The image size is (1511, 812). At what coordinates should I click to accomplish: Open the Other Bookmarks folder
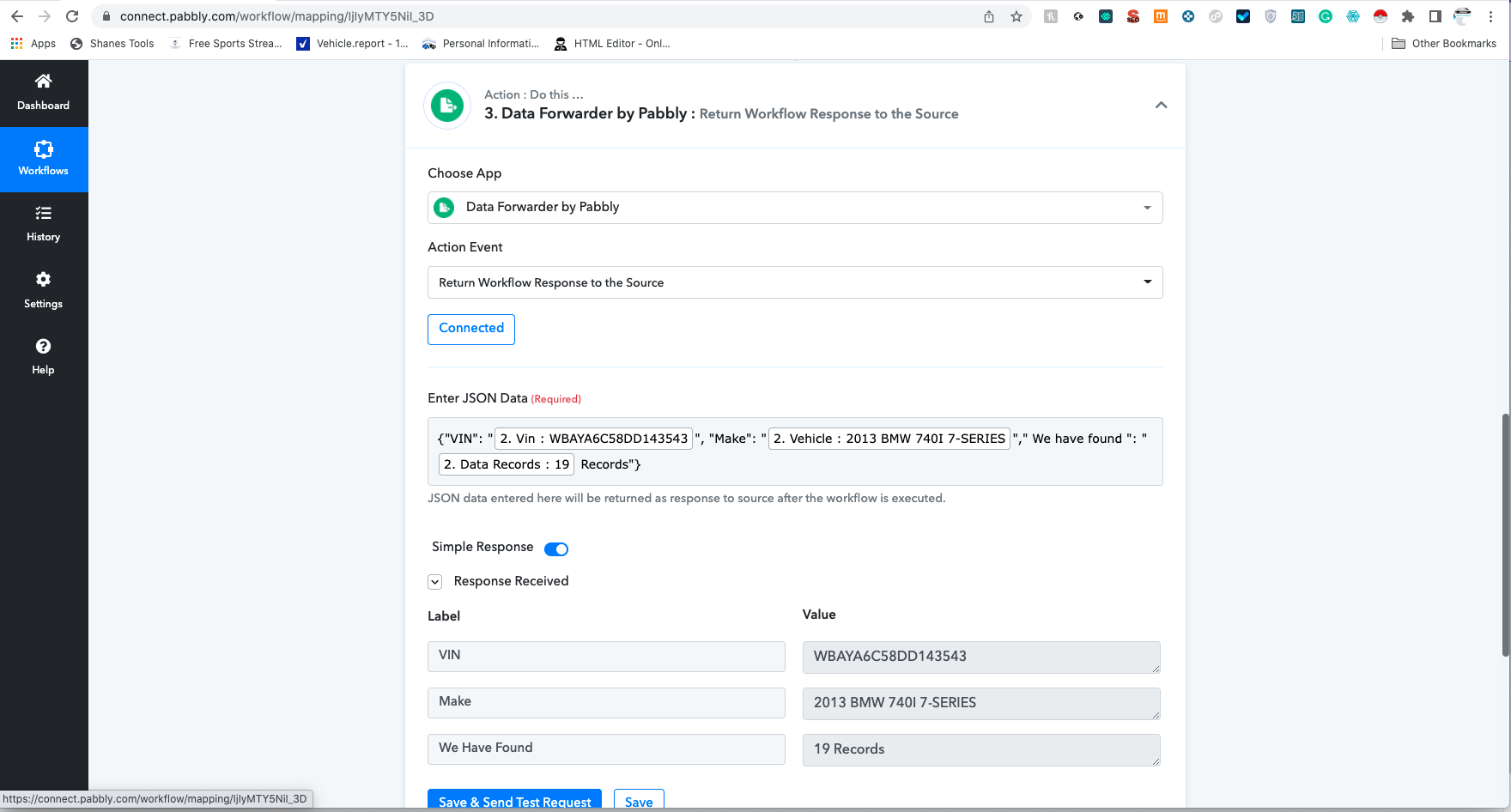tap(1444, 44)
